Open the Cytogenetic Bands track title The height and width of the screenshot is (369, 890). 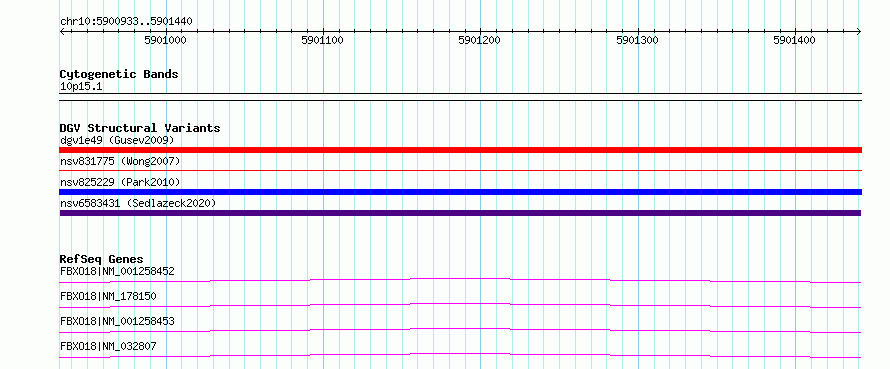pyautogui.click(x=119, y=74)
